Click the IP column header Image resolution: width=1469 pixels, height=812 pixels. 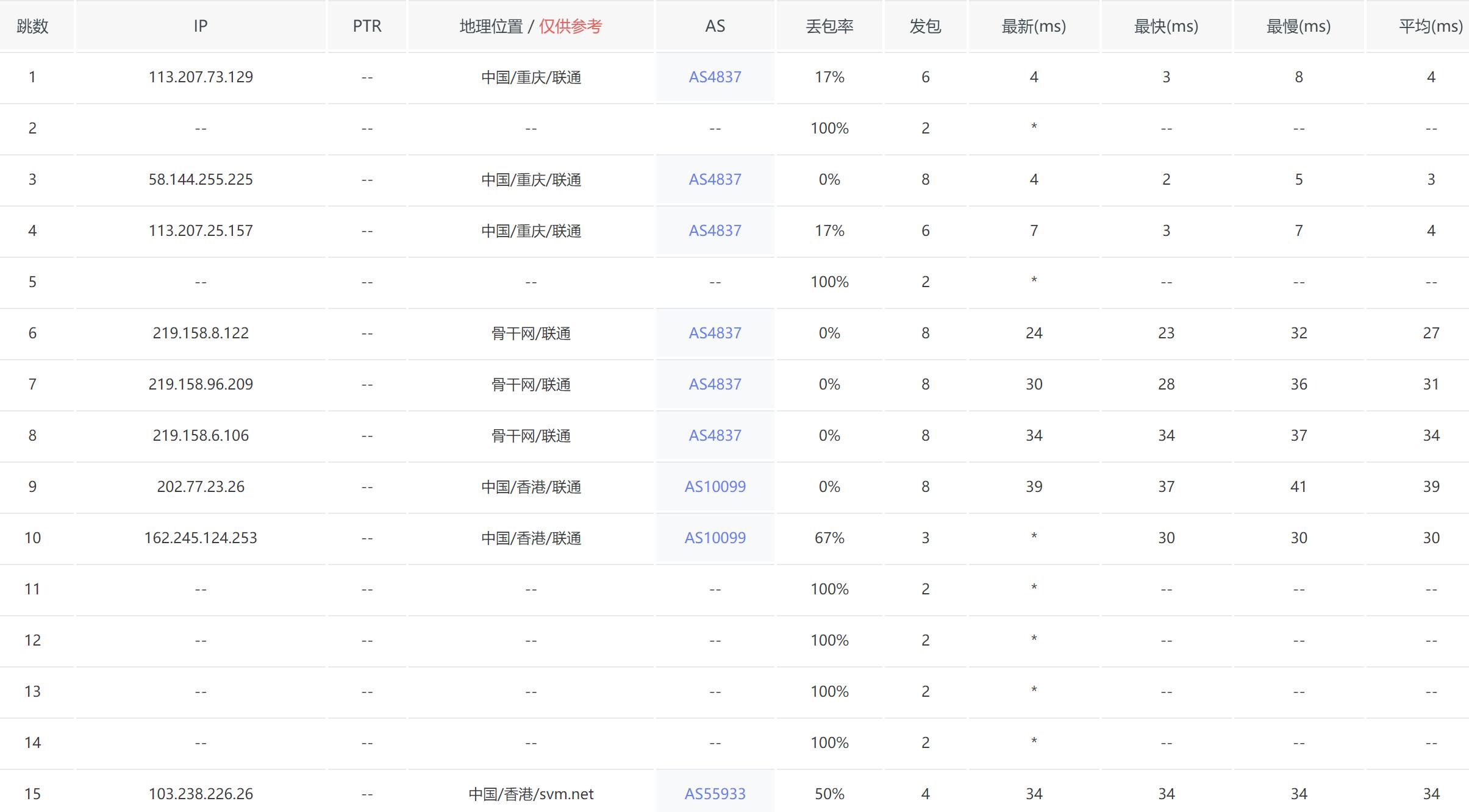(201, 26)
